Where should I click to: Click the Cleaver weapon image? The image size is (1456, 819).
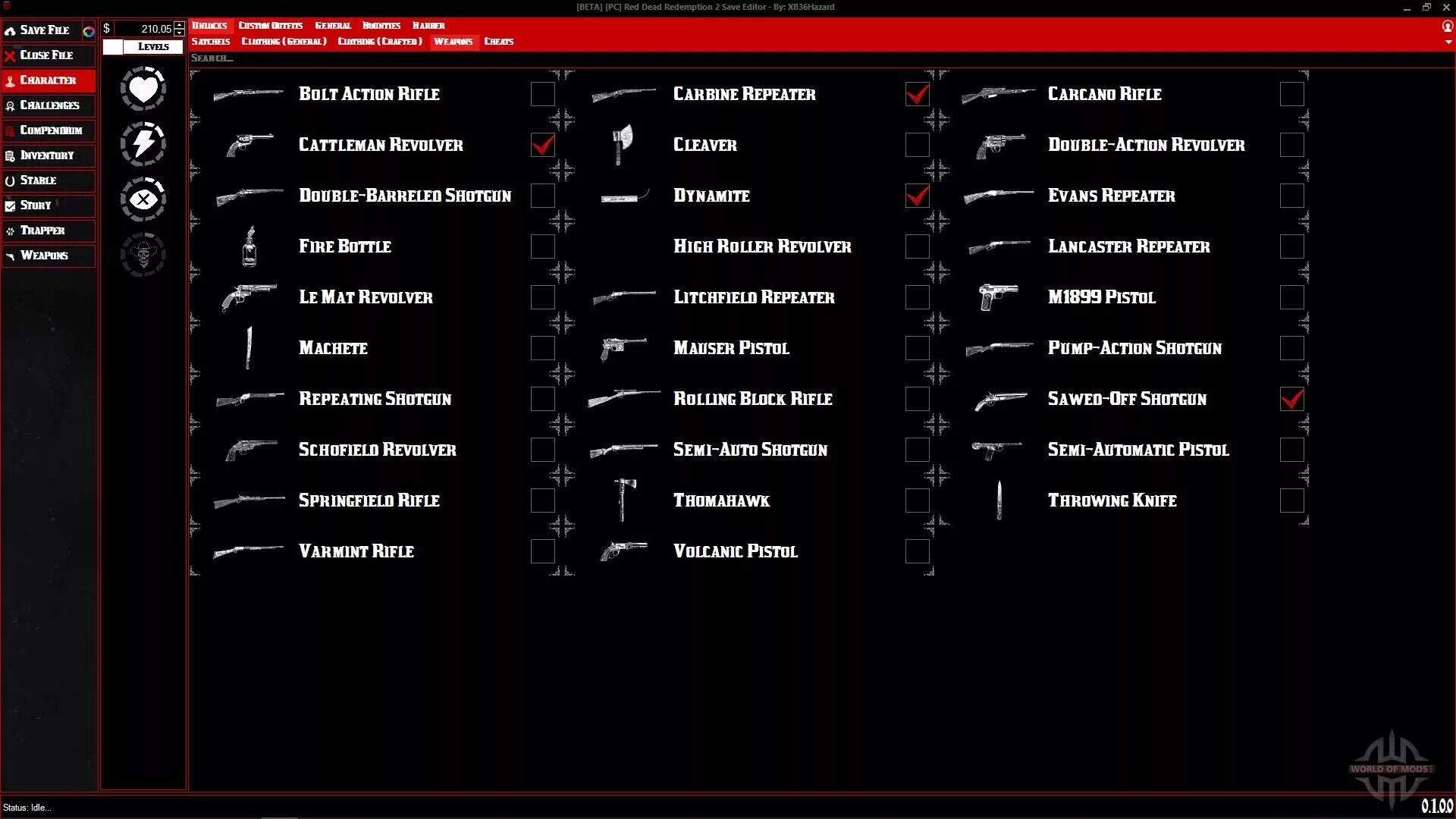coord(623,145)
